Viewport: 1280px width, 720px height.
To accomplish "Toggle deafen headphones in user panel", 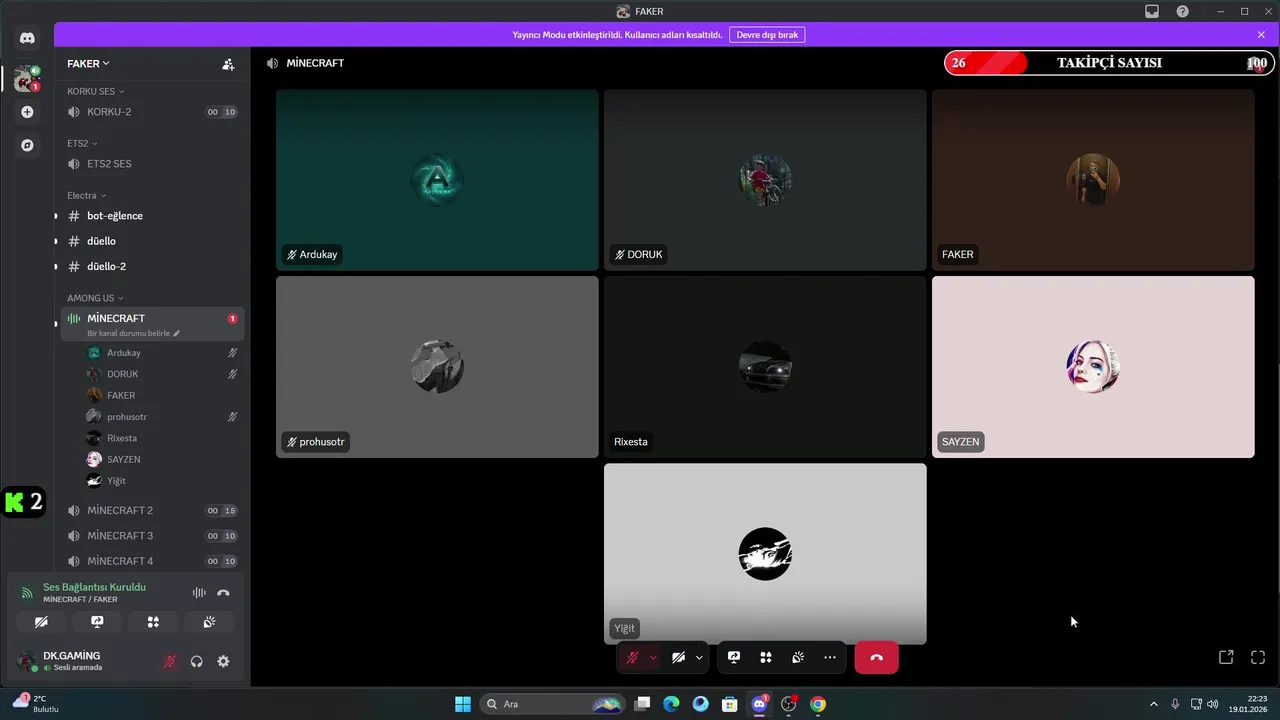I will click(x=196, y=661).
